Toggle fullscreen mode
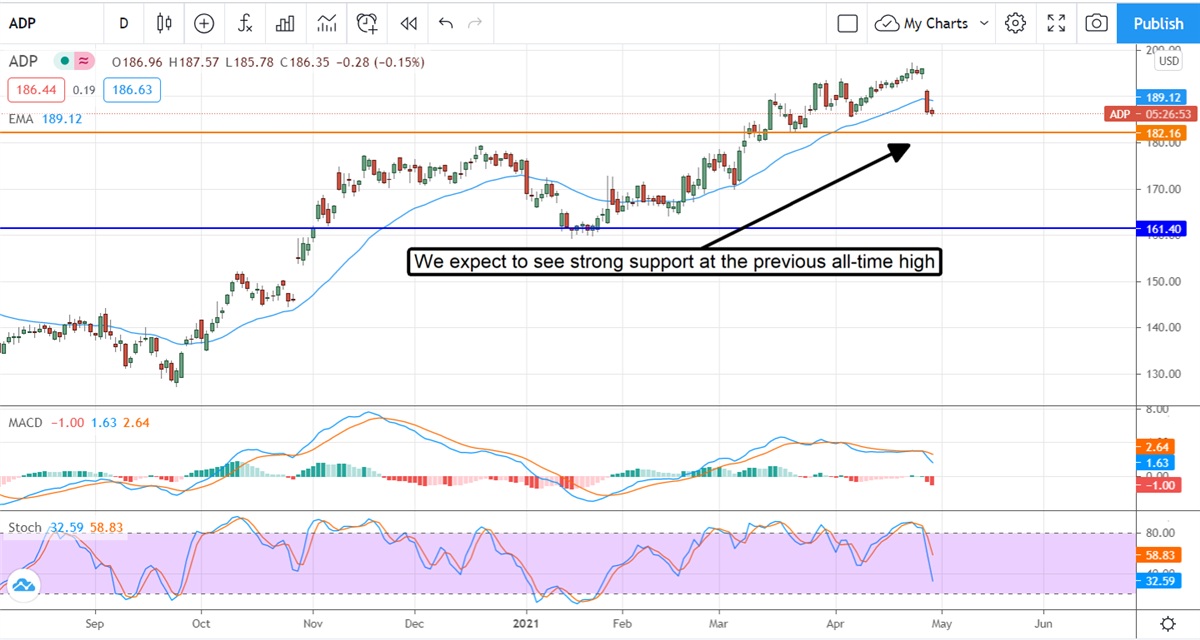 [x=1056, y=23]
